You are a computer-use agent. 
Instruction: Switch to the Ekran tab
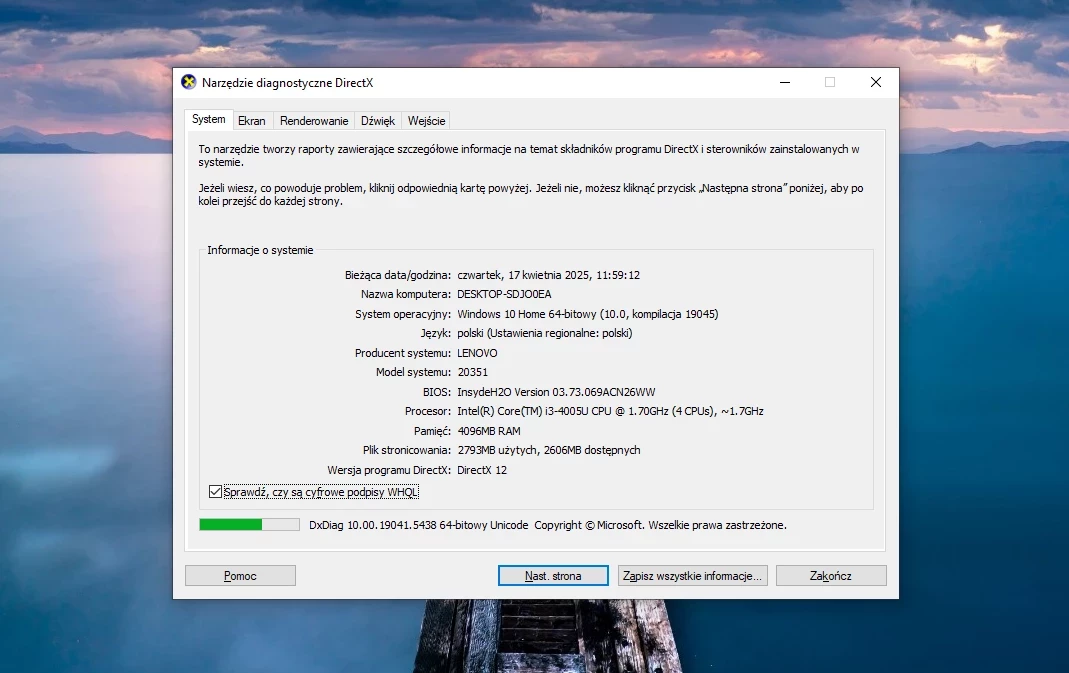(x=252, y=121)
